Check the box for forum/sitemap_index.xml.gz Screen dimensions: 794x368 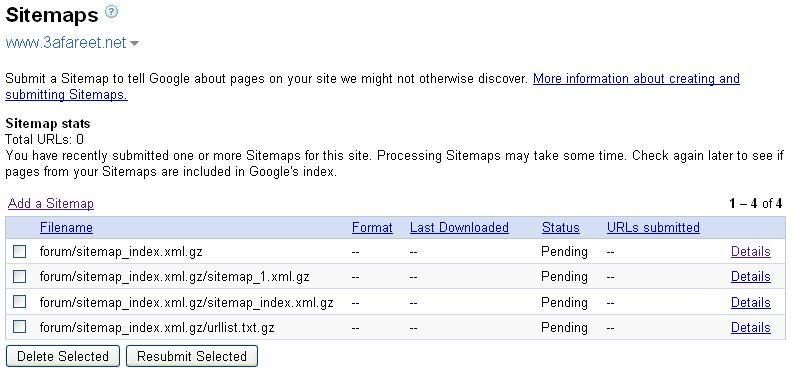(x=19, y=252)
